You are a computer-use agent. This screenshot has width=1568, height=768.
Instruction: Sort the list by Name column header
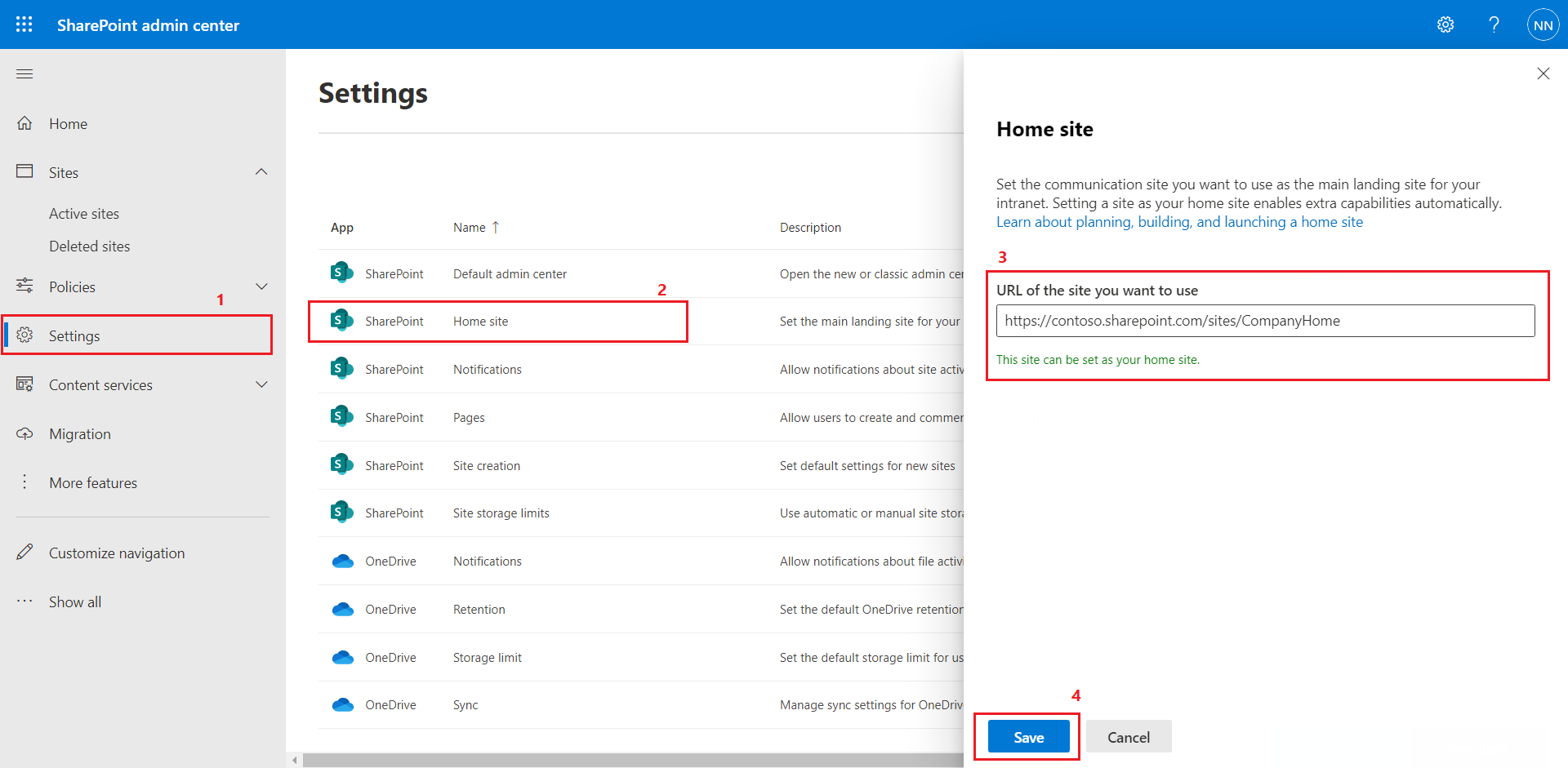tap(470, 228)
